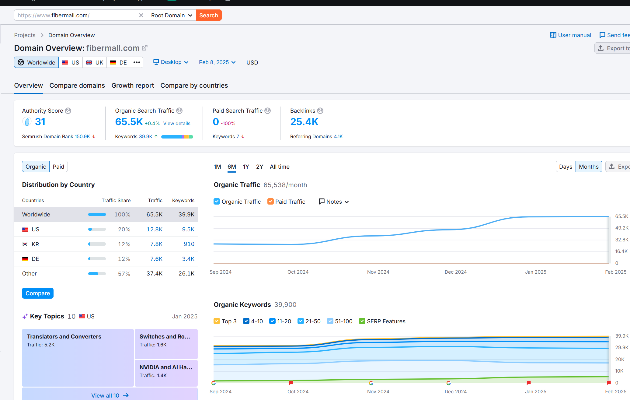Viewport: 630px width, 400px height.
Task: Click the US flag in Key Topics
Action: pyautogui.click(x=82, y=316)
